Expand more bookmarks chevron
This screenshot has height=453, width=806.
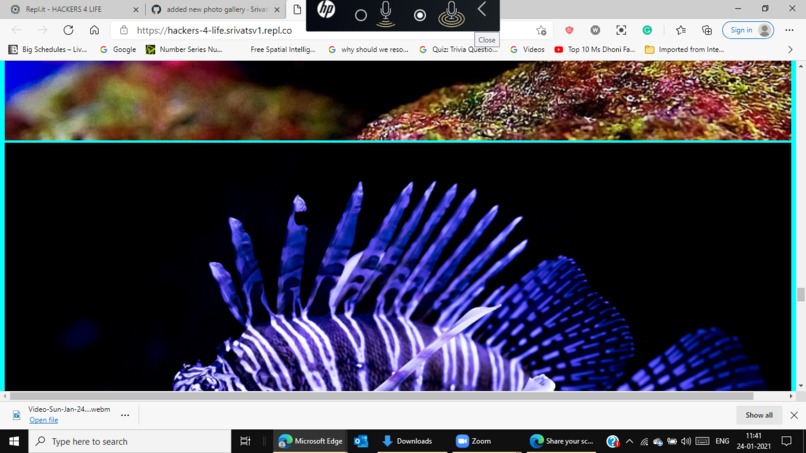(x=790, y=49)
